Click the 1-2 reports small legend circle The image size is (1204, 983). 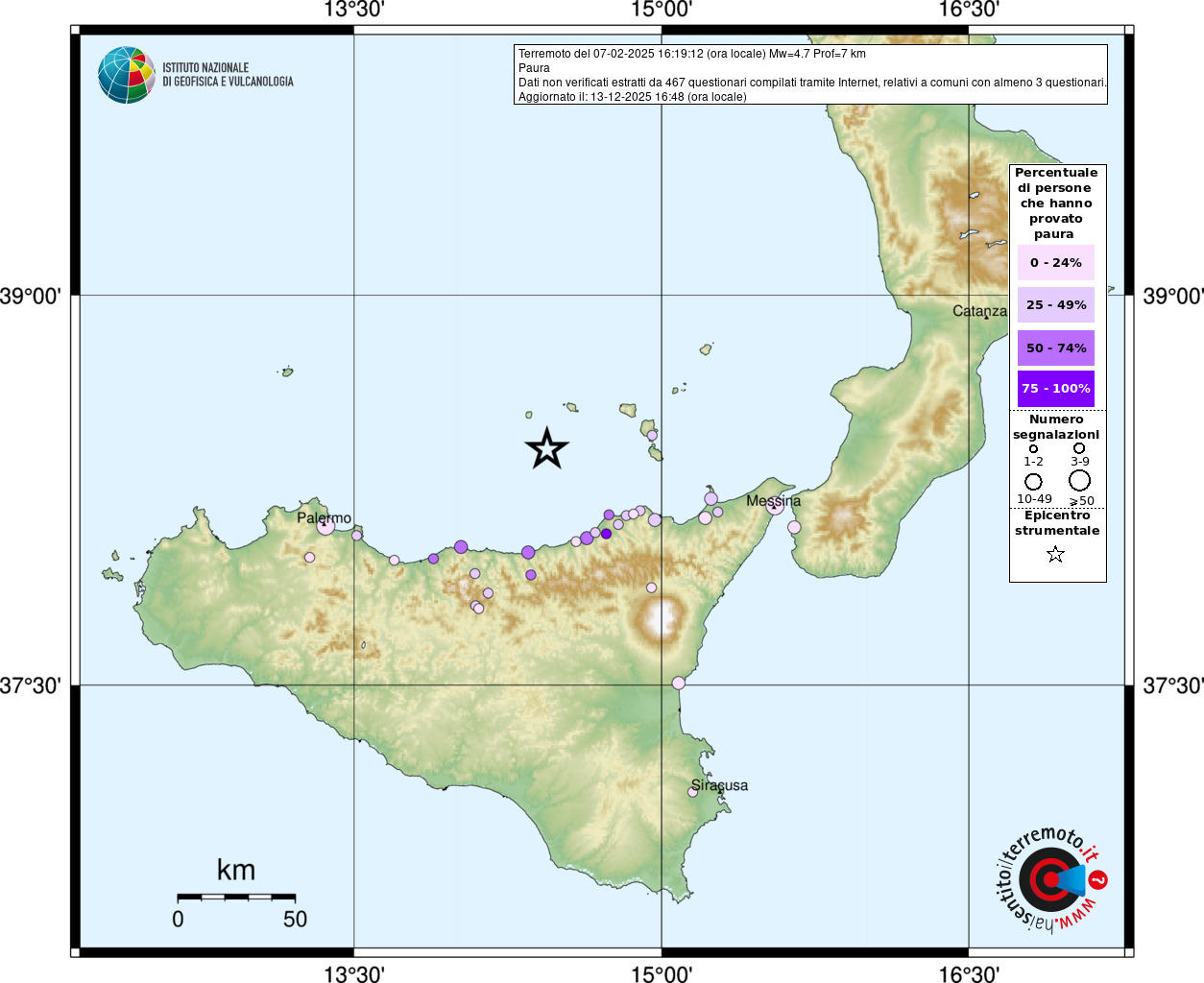point(1033,448)
